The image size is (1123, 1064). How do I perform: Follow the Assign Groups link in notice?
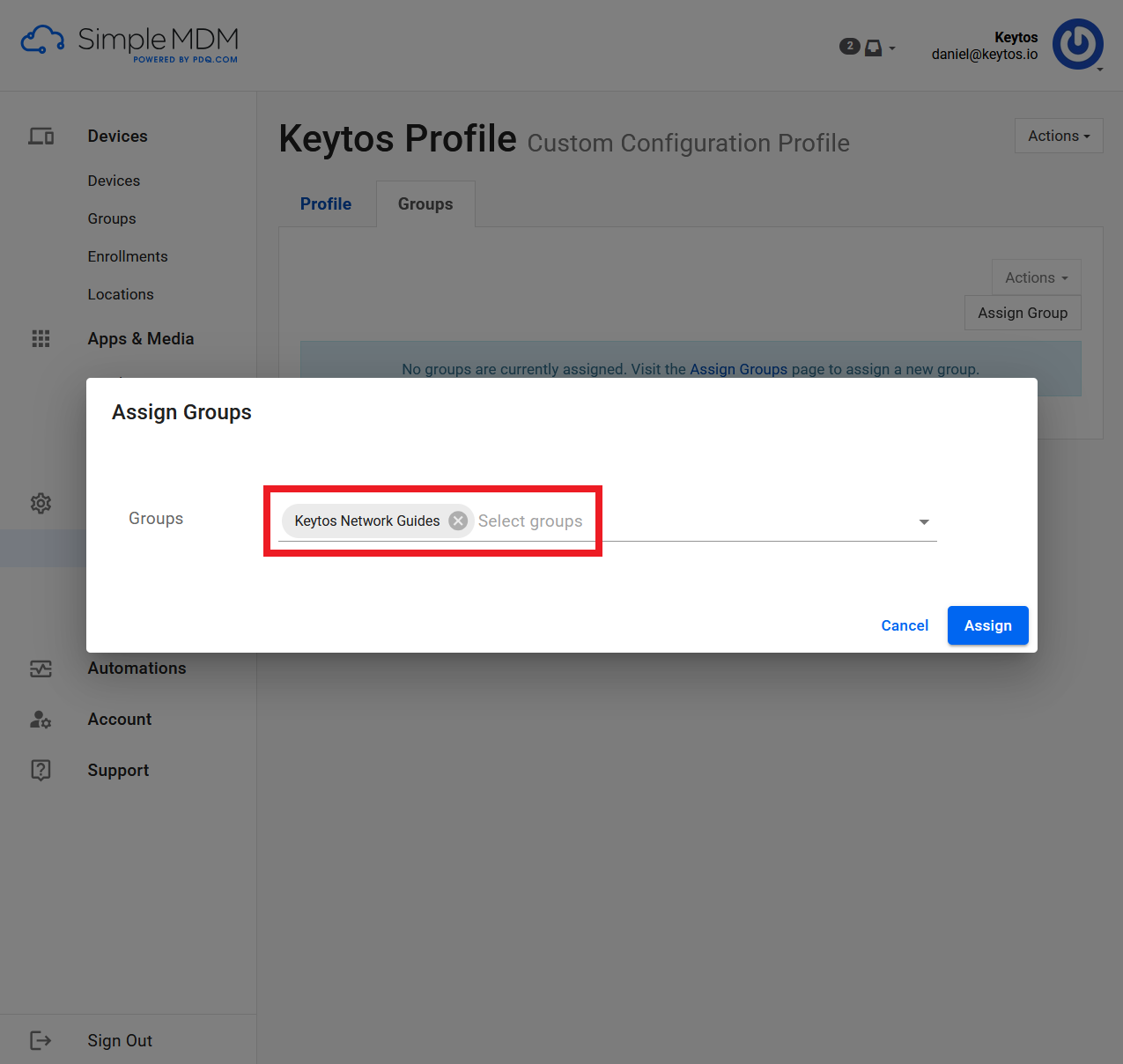point(738,369)
